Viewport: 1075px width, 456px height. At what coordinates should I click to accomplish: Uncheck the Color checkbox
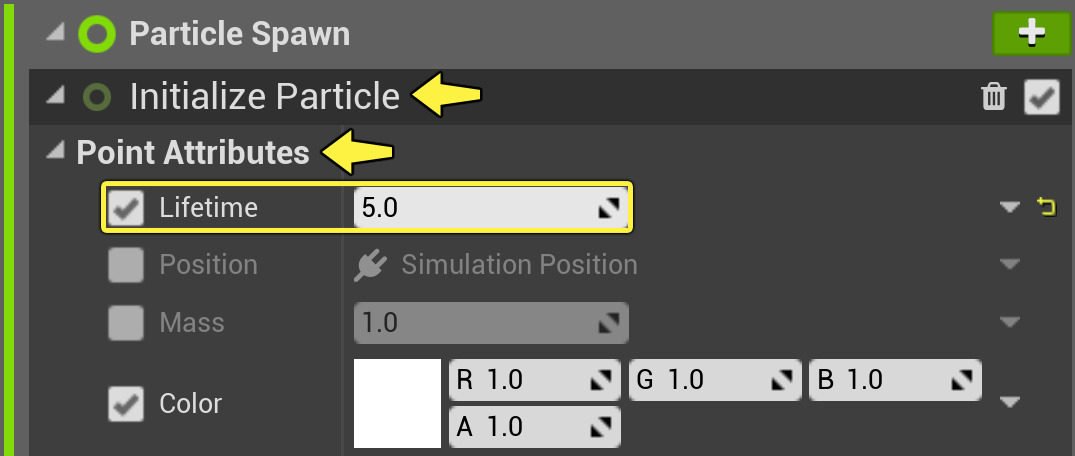coord(126,404)
